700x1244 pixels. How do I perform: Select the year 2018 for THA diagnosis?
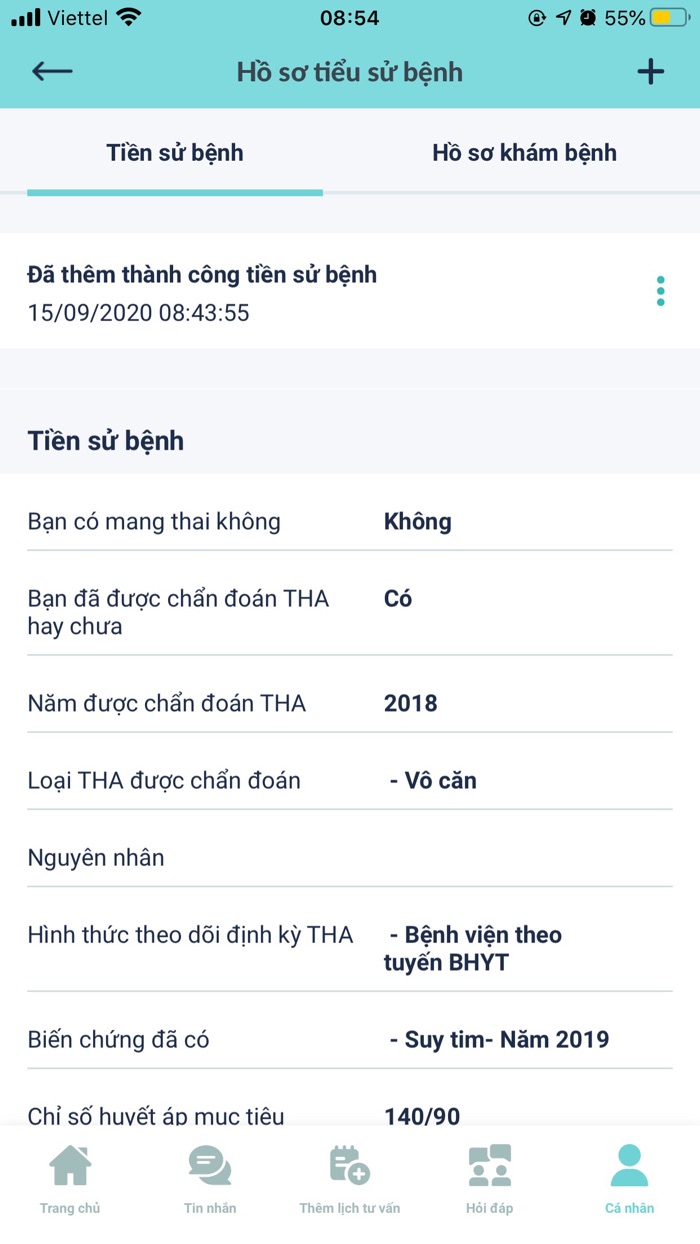tap(409, 703)
